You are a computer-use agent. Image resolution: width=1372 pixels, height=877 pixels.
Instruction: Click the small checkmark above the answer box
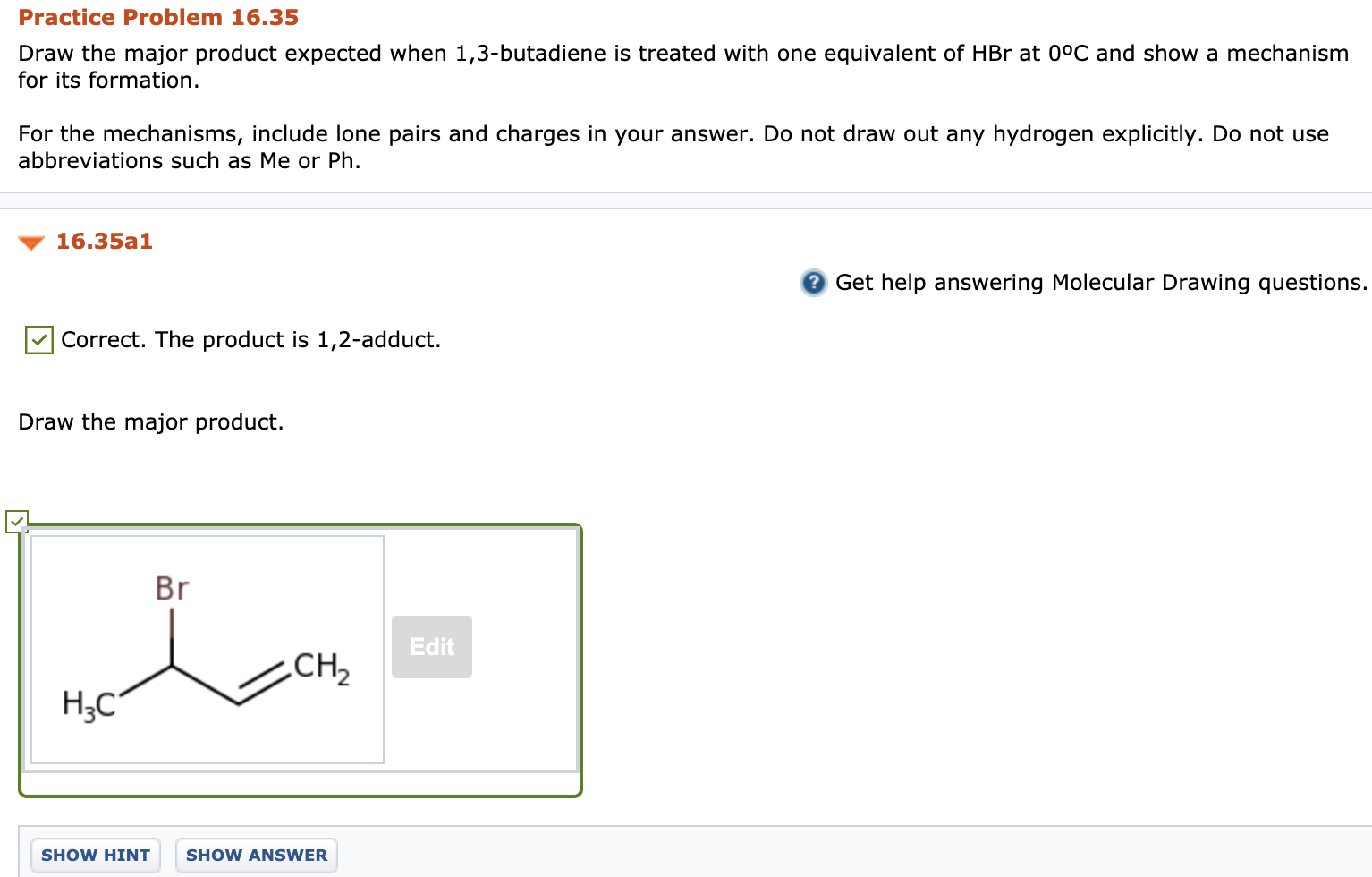click(x=18, y=521)
